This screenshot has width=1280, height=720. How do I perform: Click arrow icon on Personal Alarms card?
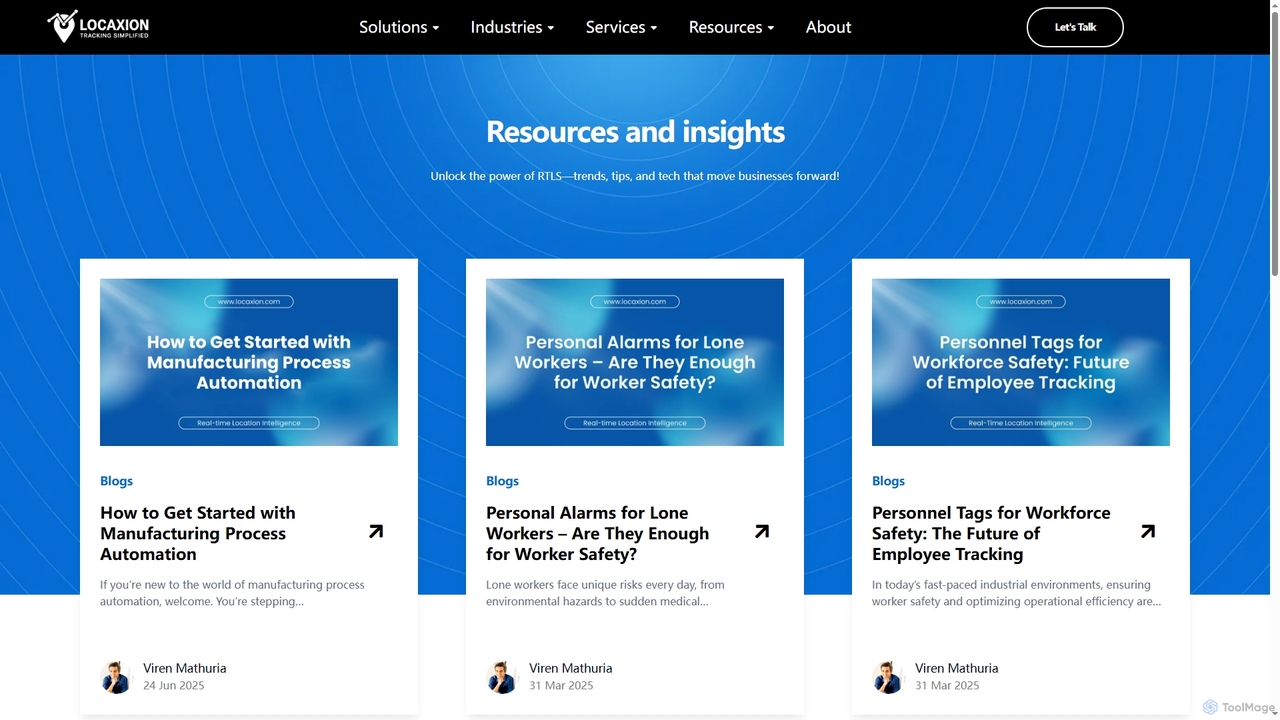[762, 532]
